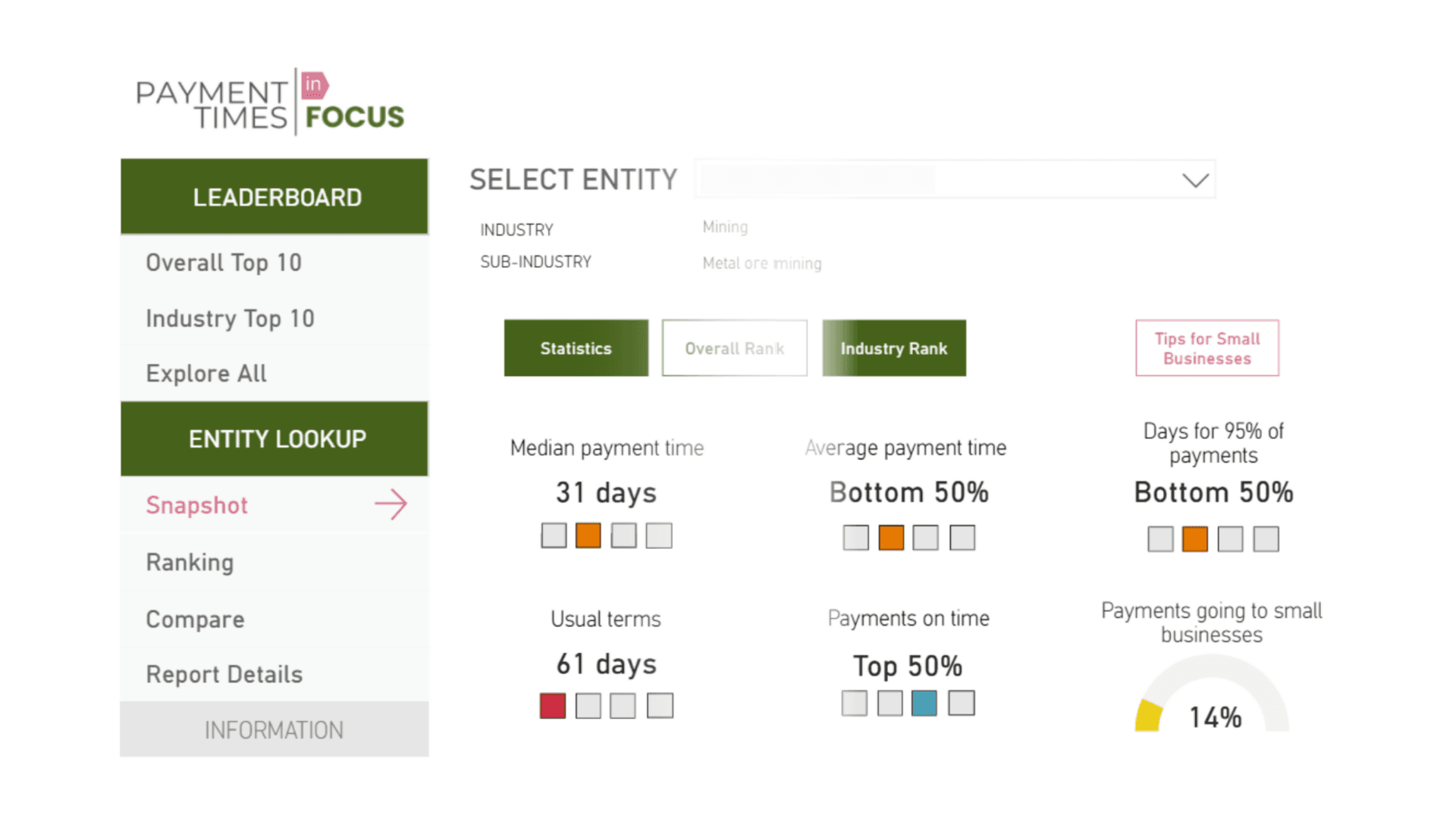Toggle the Industry Rank view
This screenshot has width=1456, height=819.
tap(893, 348)
